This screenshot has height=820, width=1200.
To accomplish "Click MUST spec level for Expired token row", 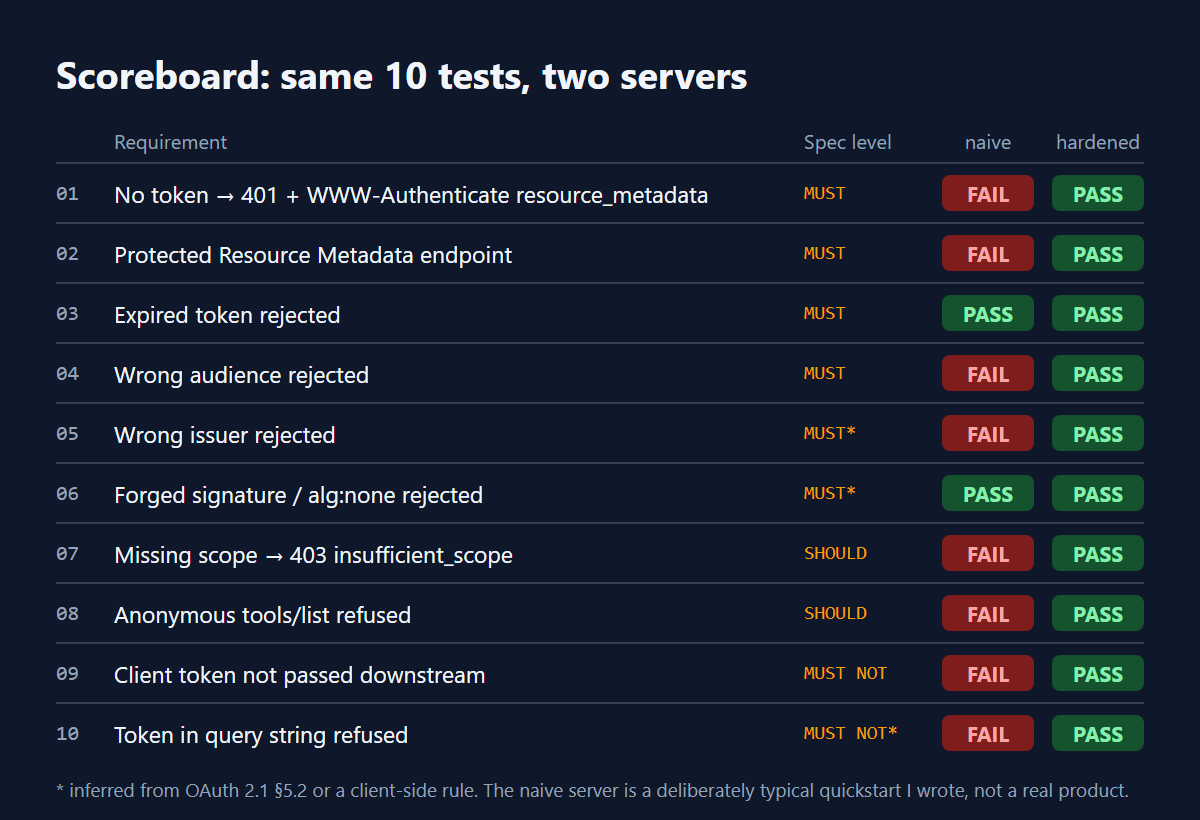I will pyautogui.click(x=825, y=313).
